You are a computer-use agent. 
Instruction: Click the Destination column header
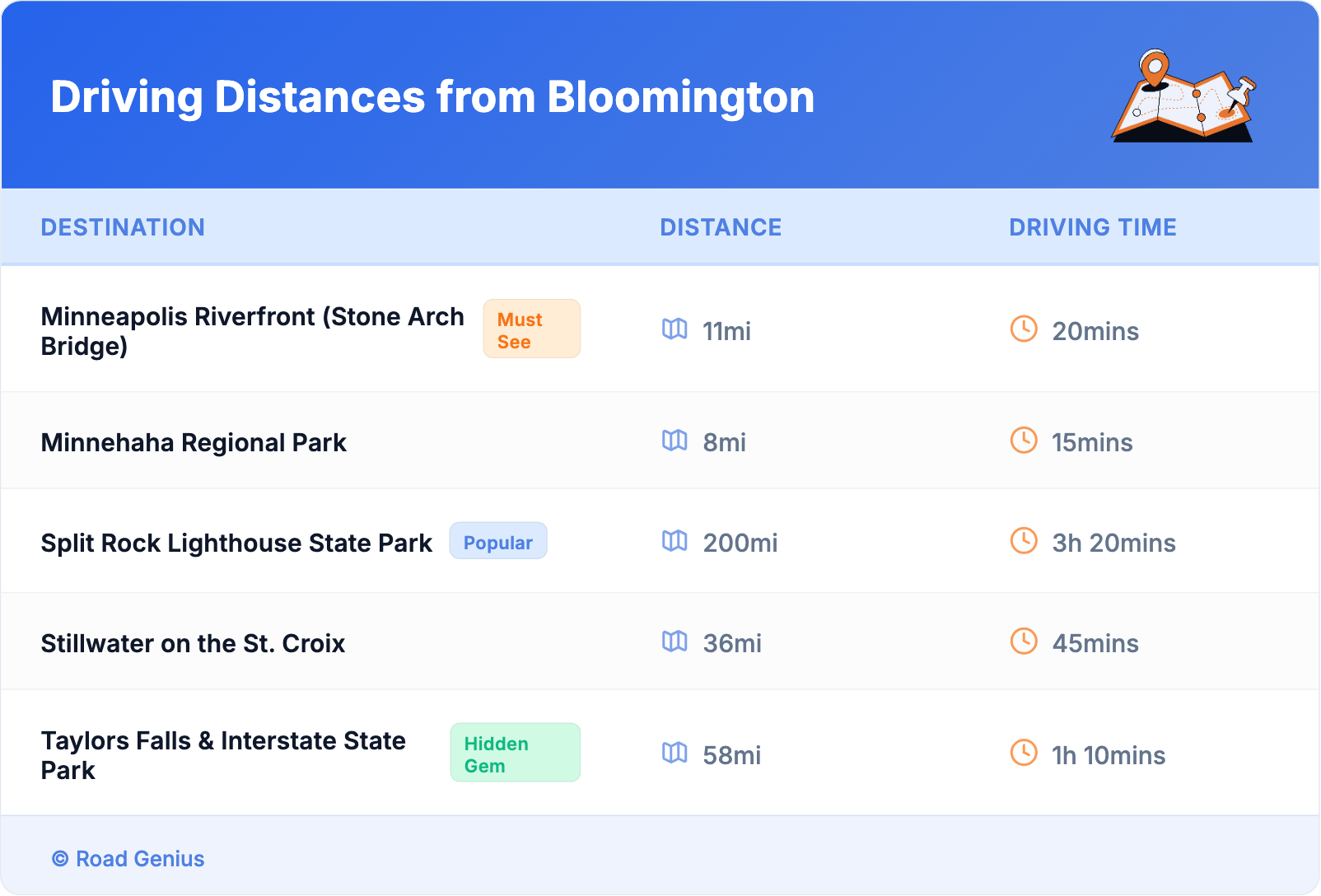(x=123, y=227)
